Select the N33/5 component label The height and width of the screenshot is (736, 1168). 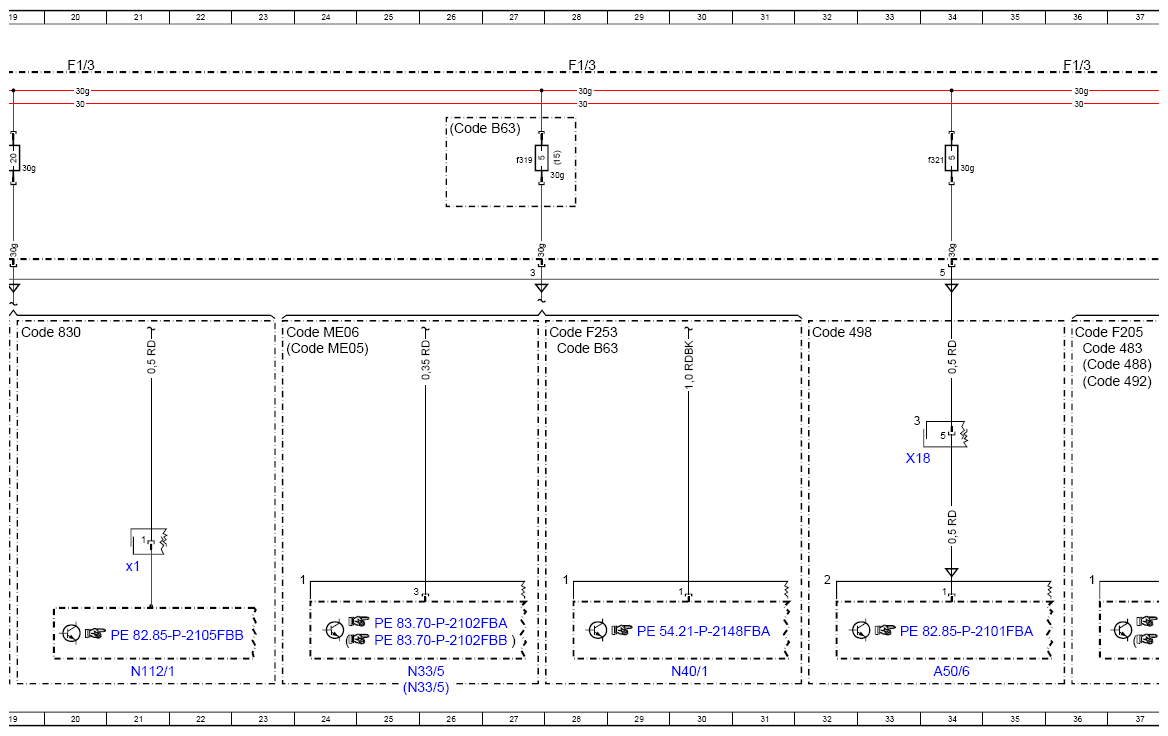426,671
